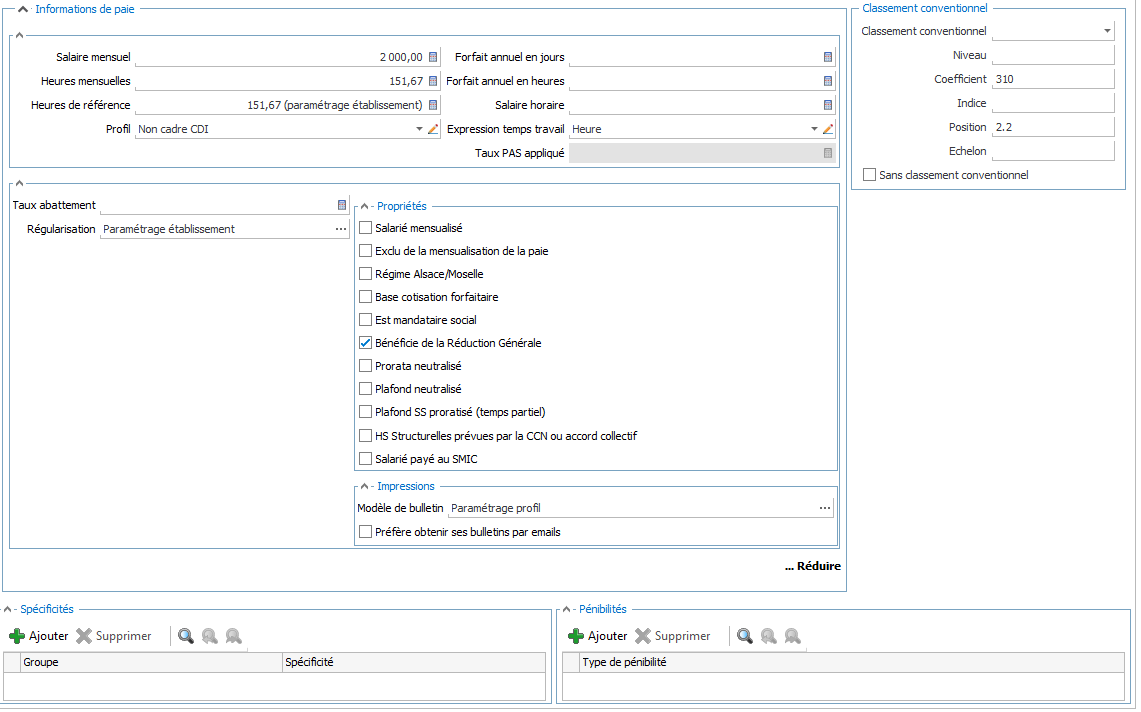
Task: Click calculator icon for Forfait annuel en jours
Action: [x=828, y=57]
